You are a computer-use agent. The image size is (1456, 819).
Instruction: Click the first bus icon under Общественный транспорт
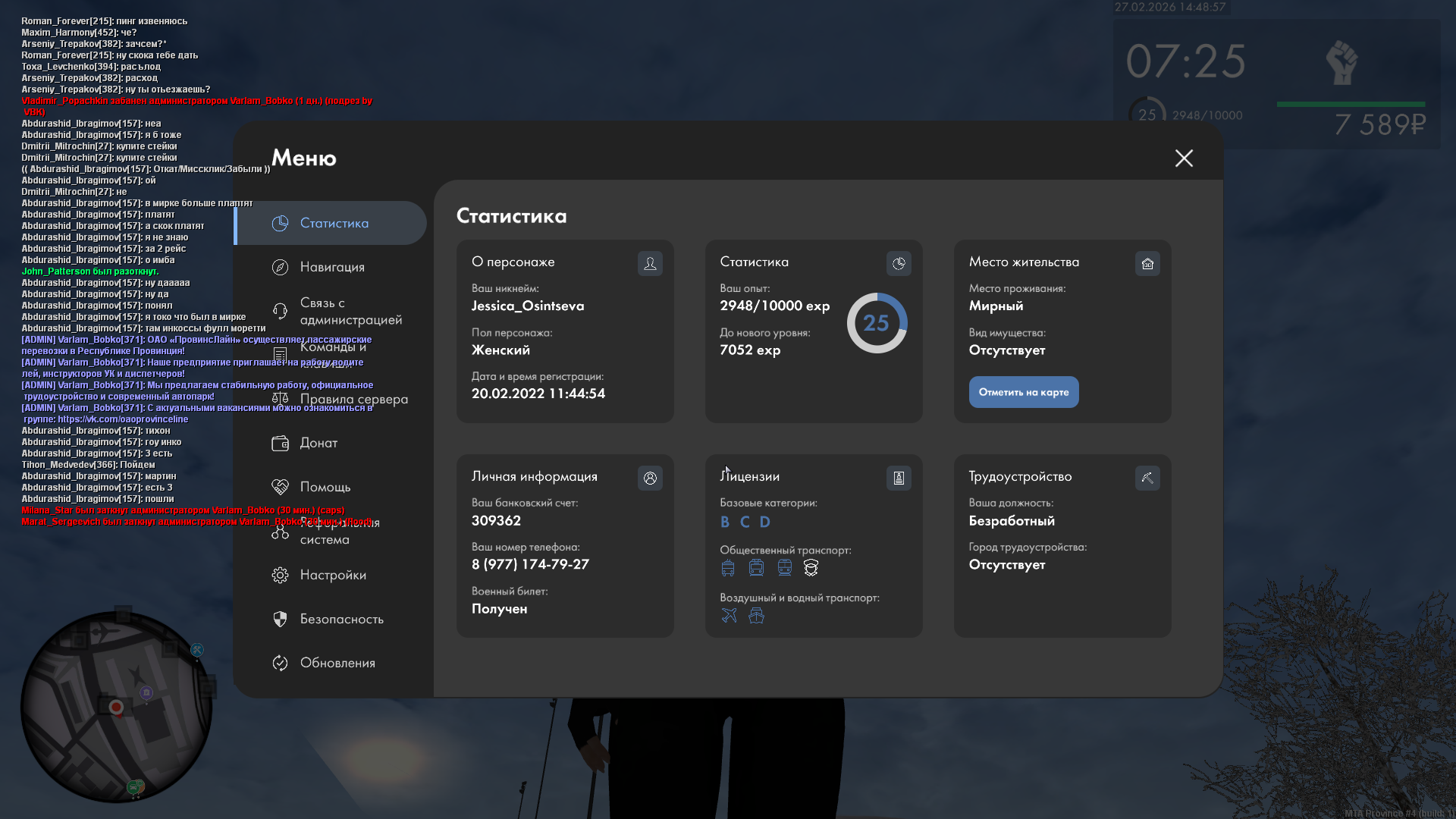click(728, 567)
